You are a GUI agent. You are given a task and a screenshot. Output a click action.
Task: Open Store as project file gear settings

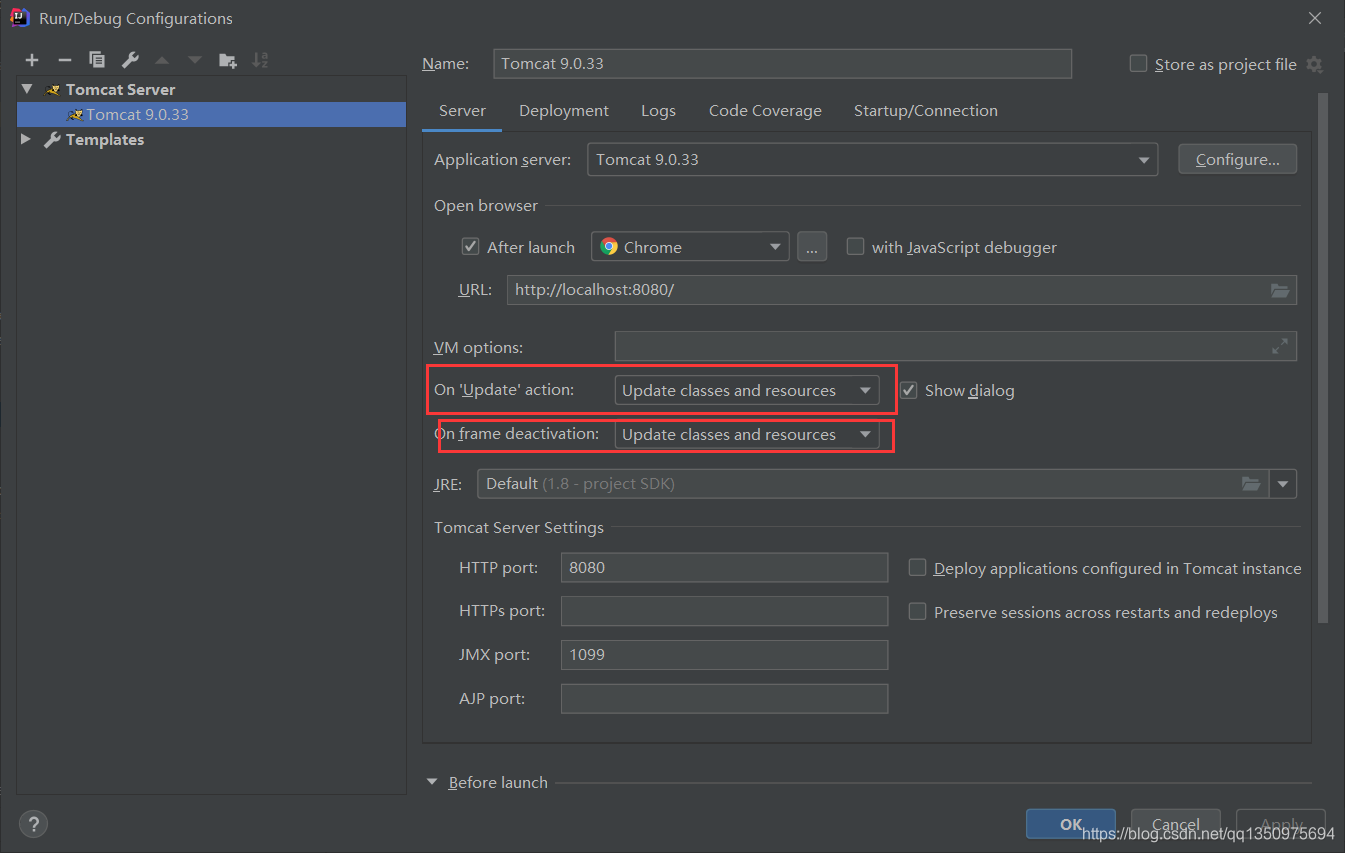pos(1314,64)
